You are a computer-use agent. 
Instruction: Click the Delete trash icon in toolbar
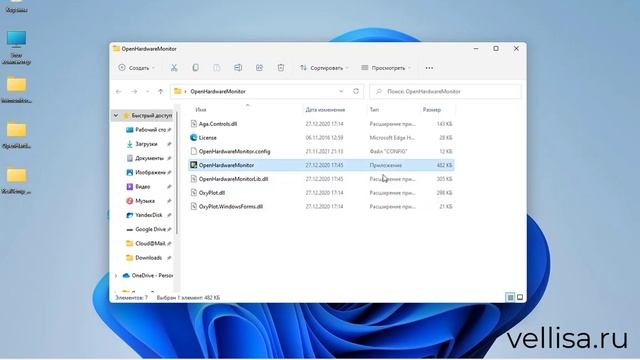coord(281,68)
